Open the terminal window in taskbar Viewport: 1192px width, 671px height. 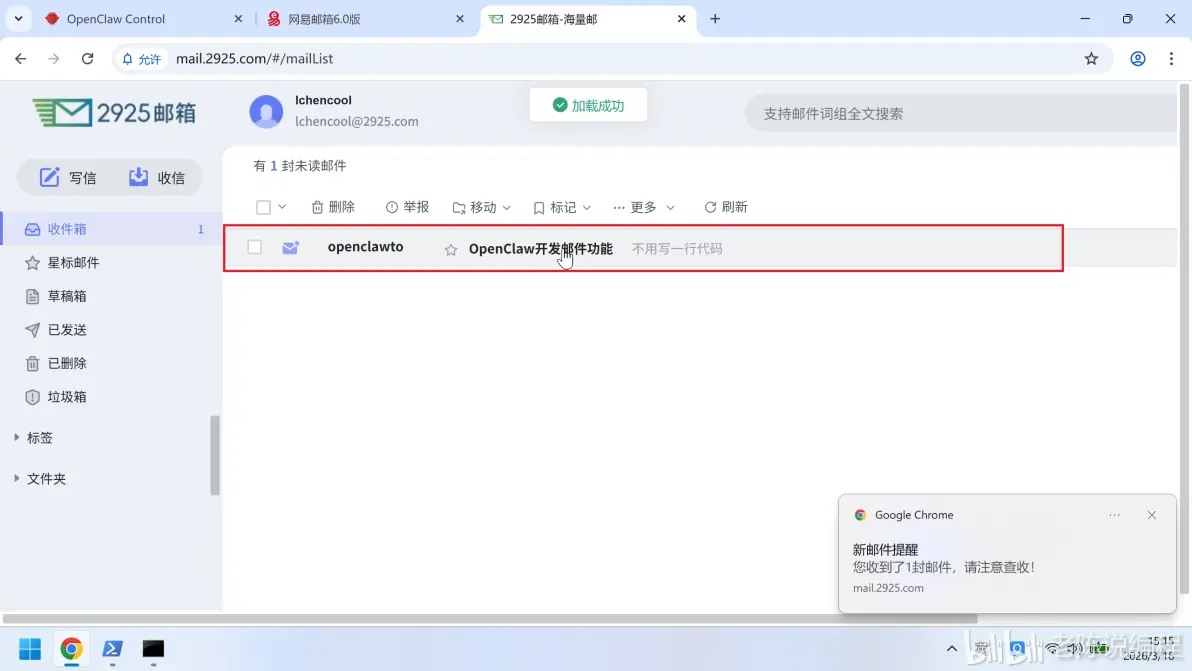coord(154,649)
